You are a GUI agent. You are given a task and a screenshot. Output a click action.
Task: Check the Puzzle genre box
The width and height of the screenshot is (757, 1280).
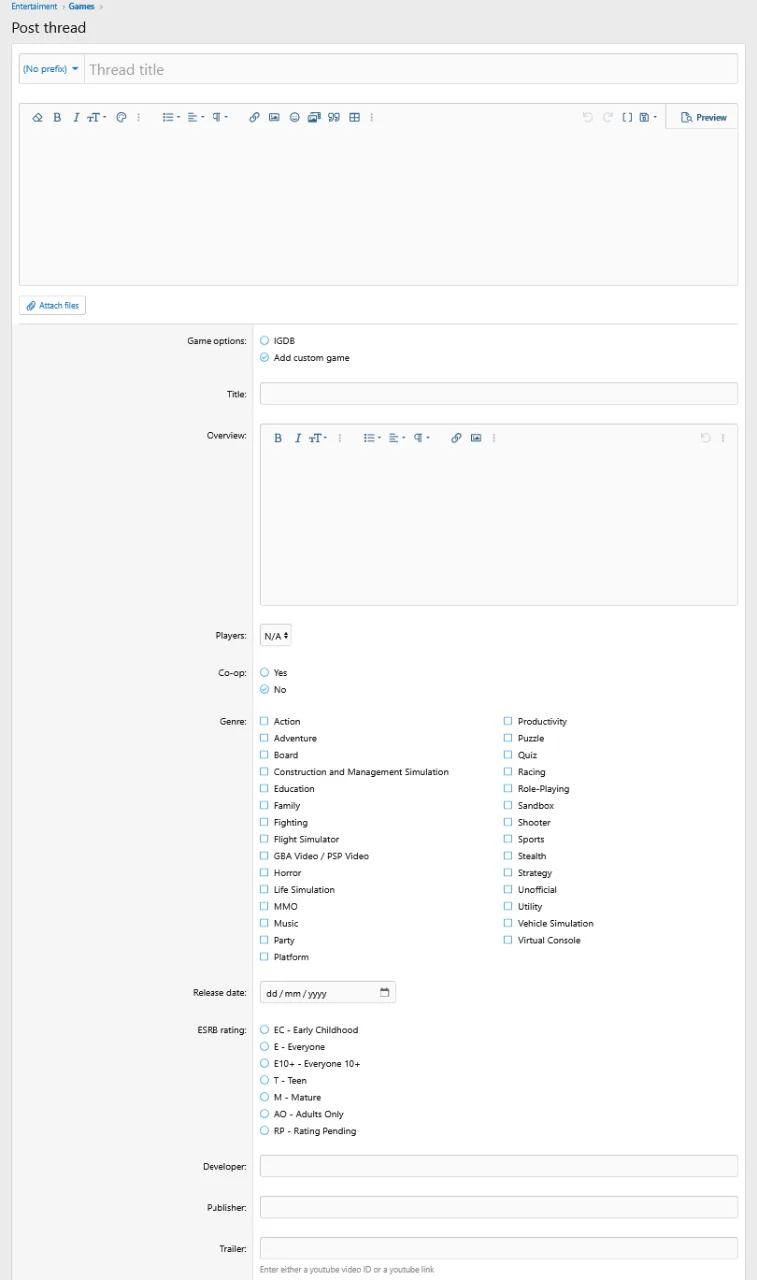point(508,738)
